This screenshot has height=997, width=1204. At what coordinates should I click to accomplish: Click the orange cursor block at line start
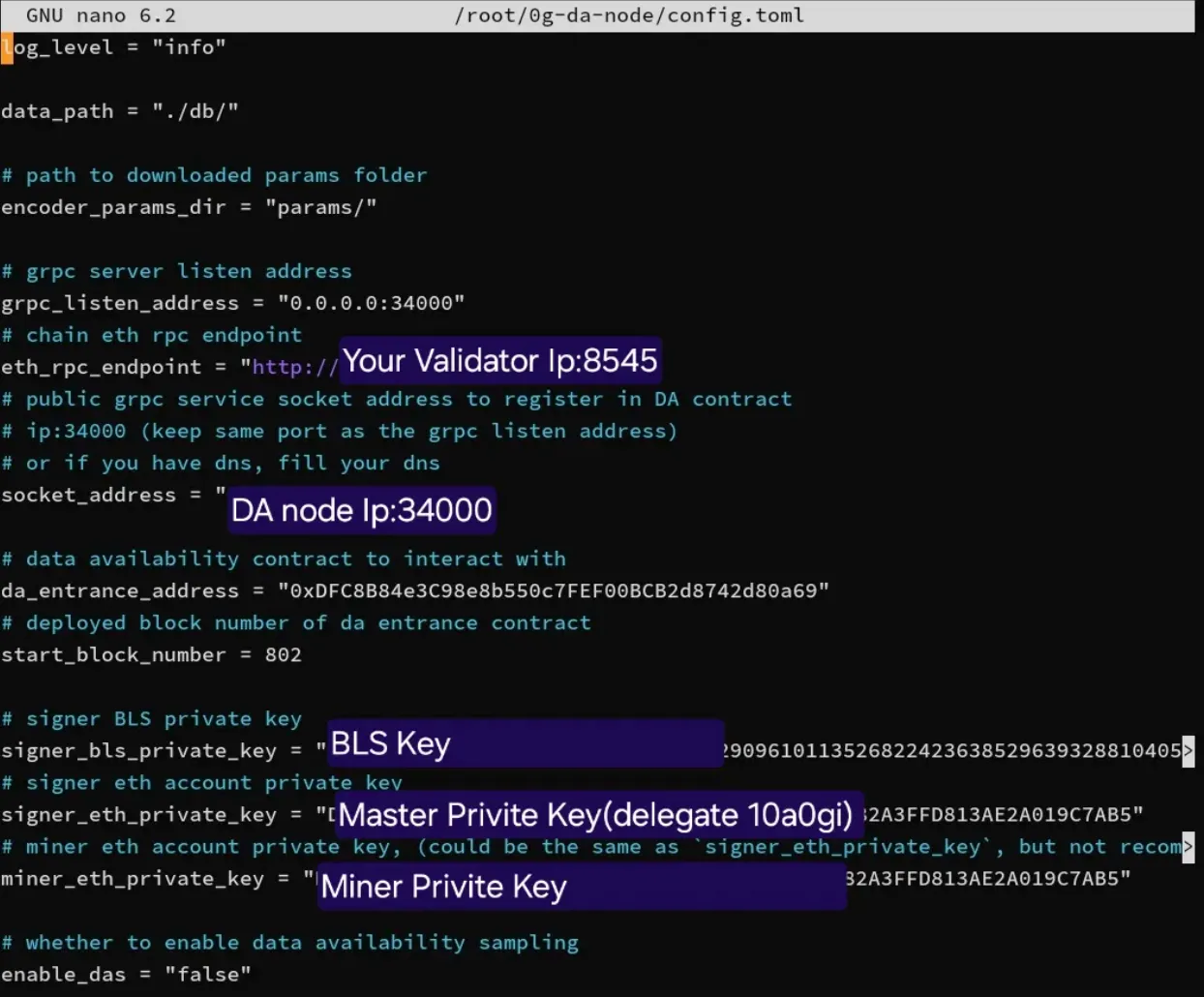pyautogui.click(x=5, y=46)
